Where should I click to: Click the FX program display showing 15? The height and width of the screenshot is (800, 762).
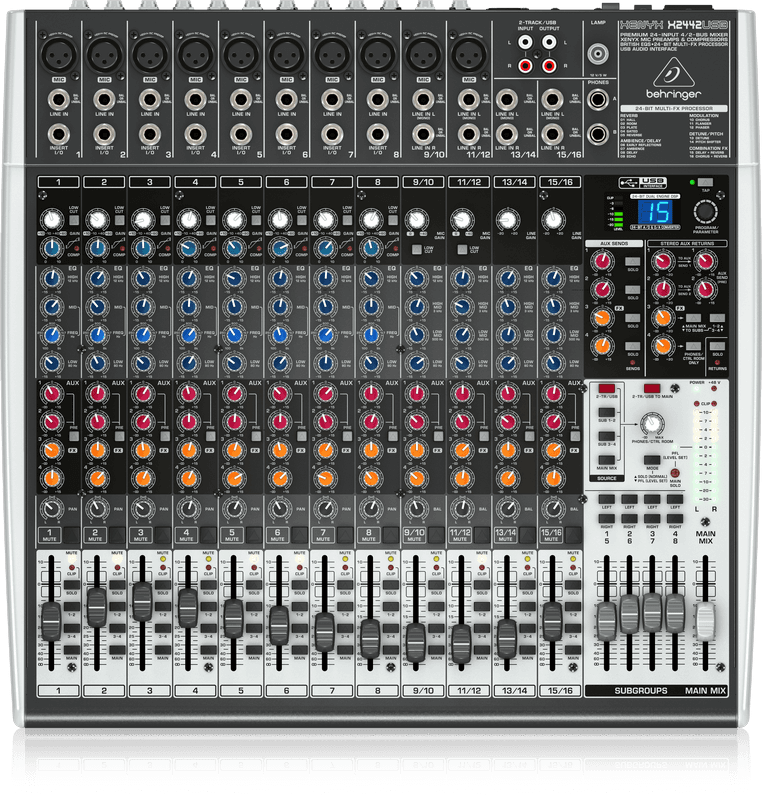tap(655, 211)
